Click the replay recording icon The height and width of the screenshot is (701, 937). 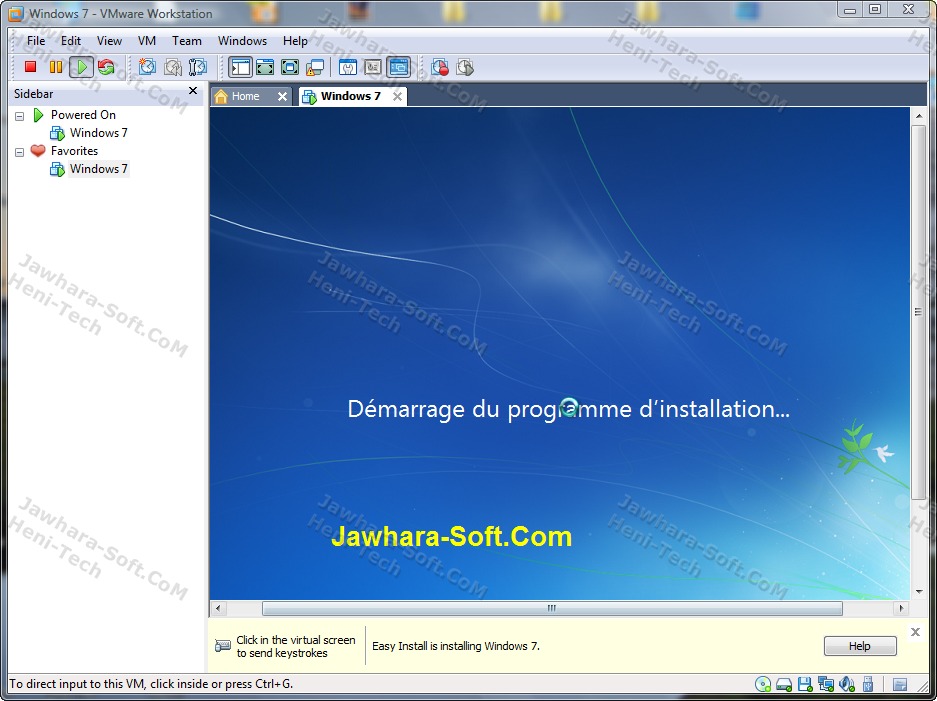(x=465, y=67)
